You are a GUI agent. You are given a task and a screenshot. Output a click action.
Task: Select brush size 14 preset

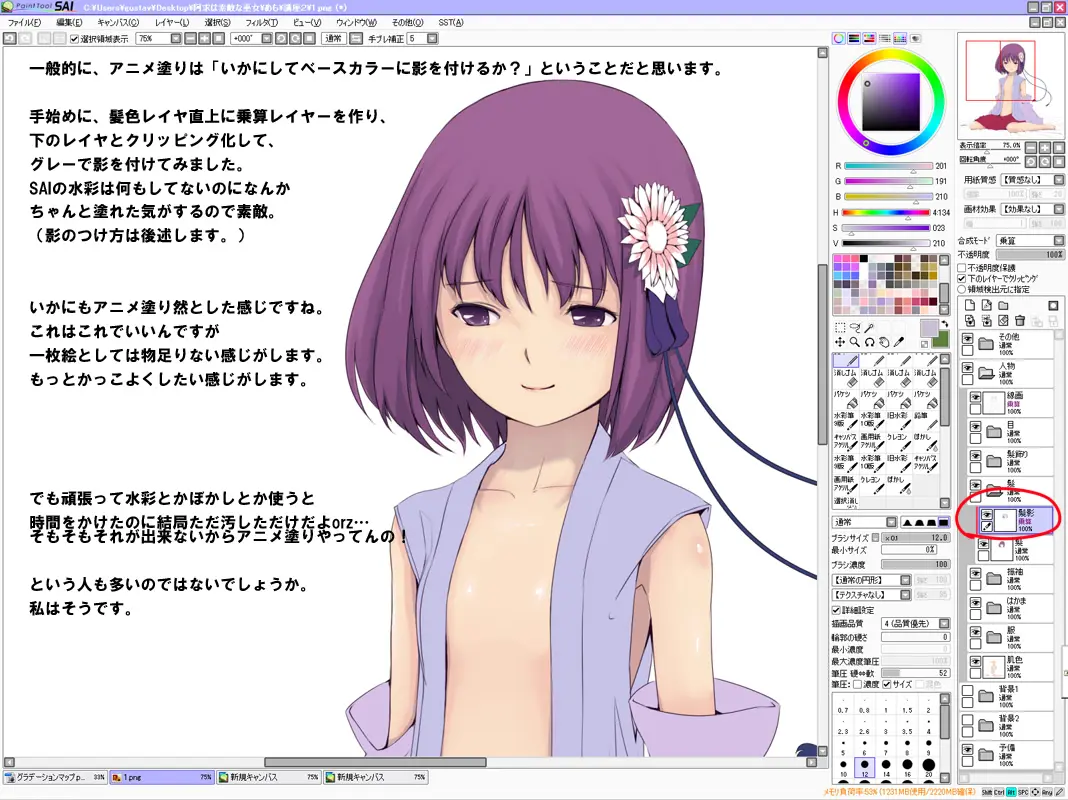886,767
